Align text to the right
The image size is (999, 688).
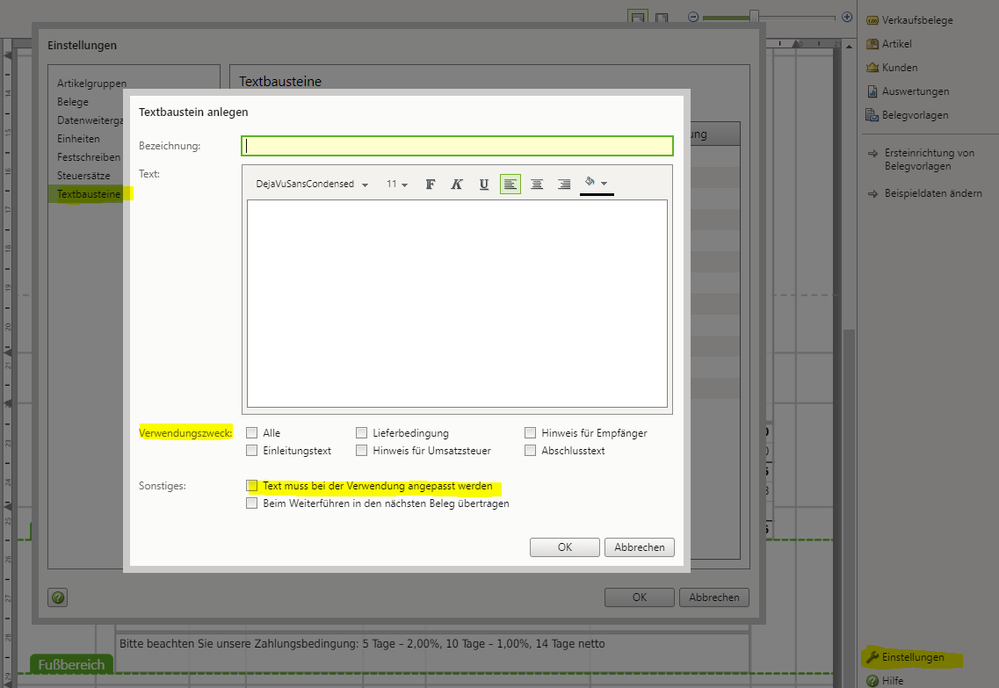(x=564, y=184)
